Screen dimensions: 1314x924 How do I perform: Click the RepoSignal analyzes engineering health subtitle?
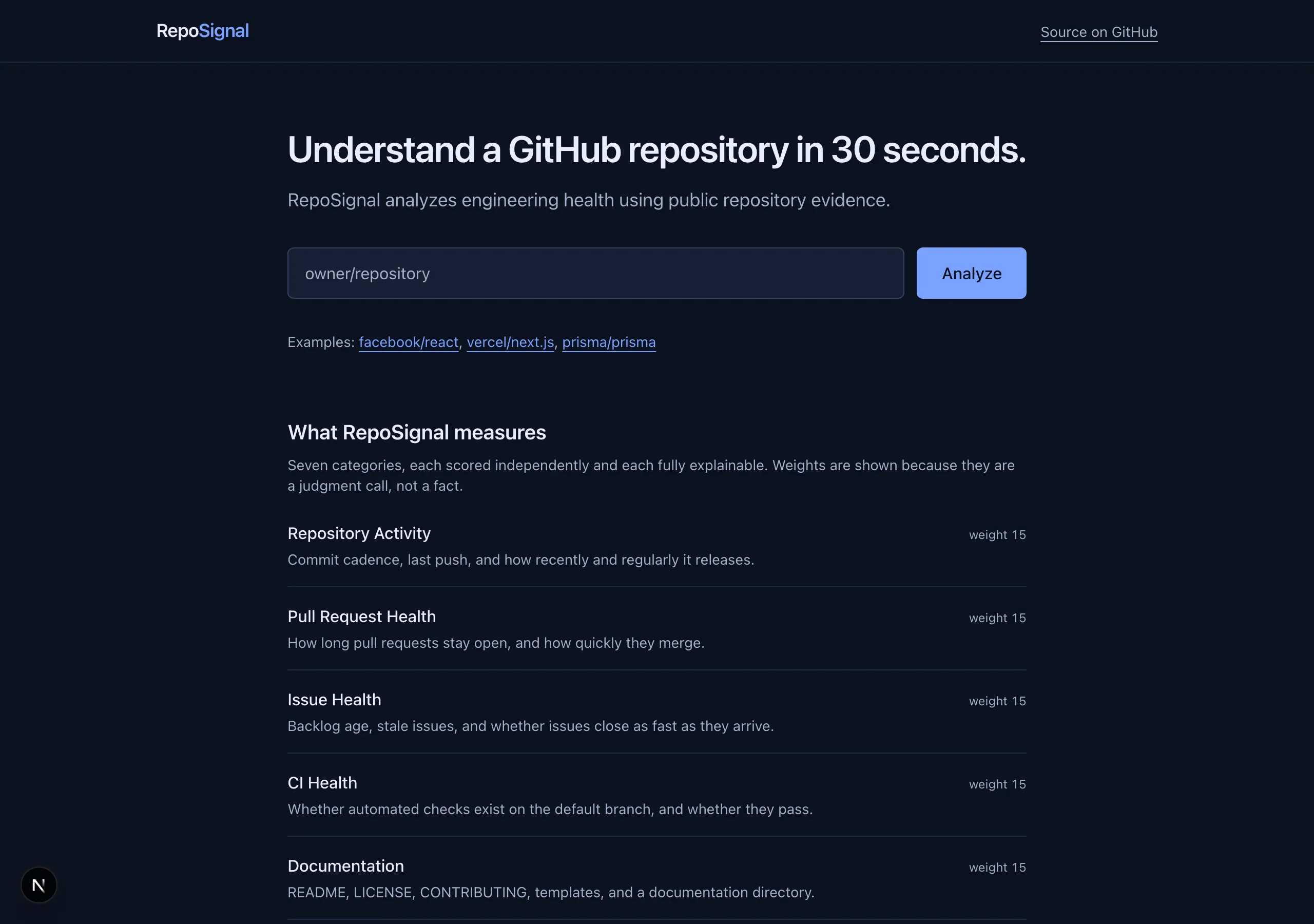588,200
